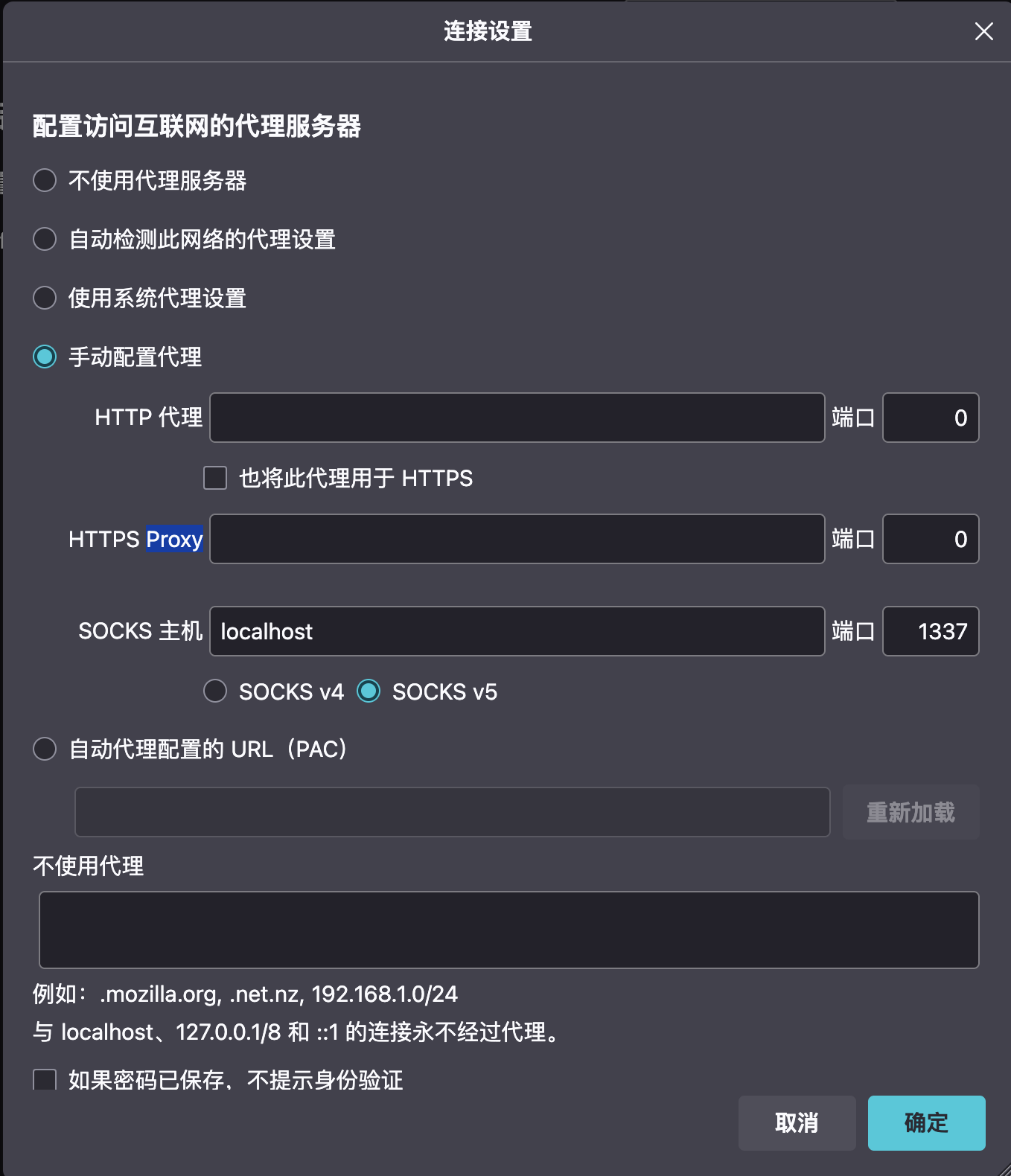Click the PAC URL input field
The height and width of the screenshot is (1176, 1011).
click(452, 812)
